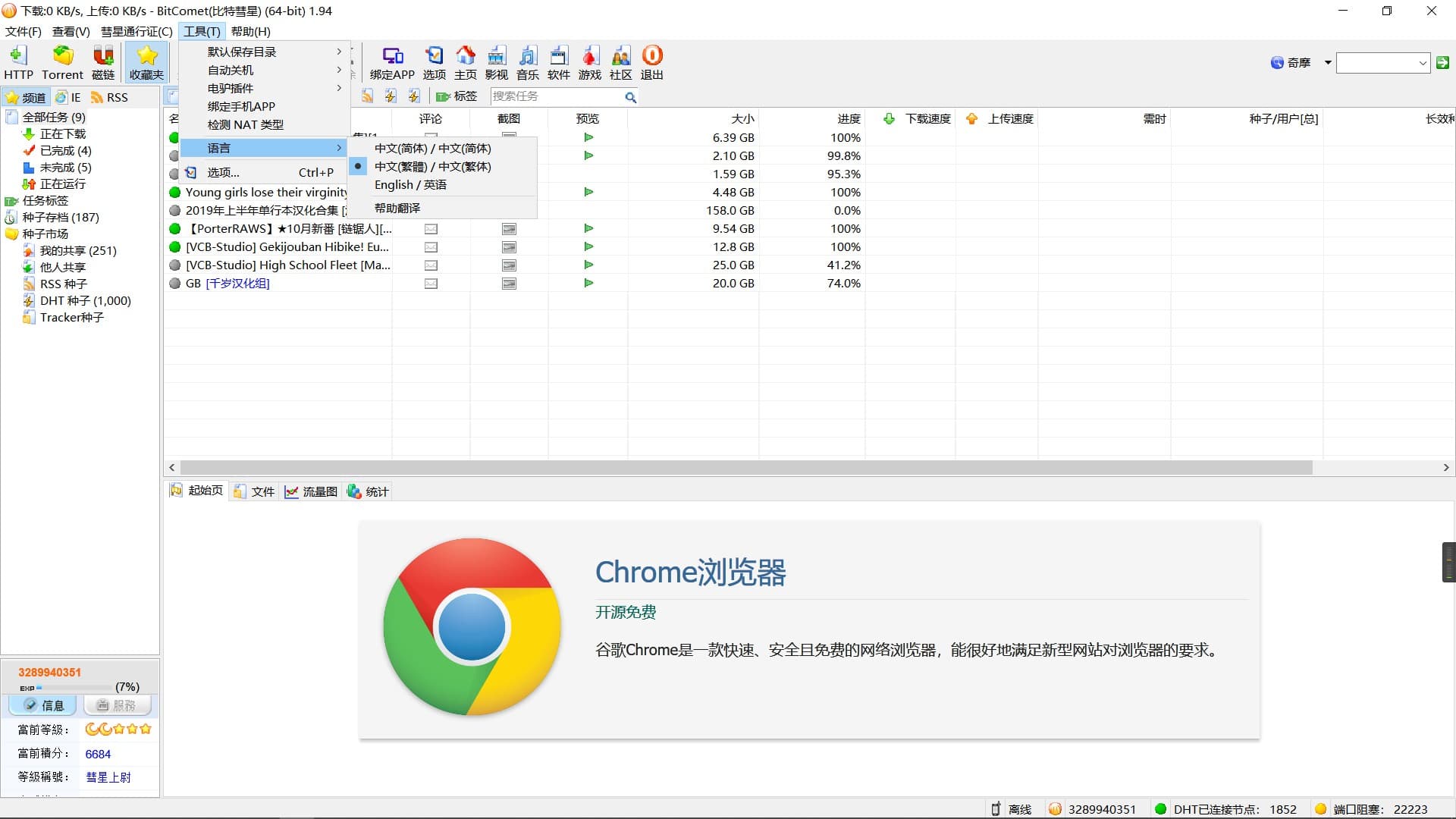Click the 磁链 magnet link icon
Viewport: 1456px width, 819px height.
(103, 62)
